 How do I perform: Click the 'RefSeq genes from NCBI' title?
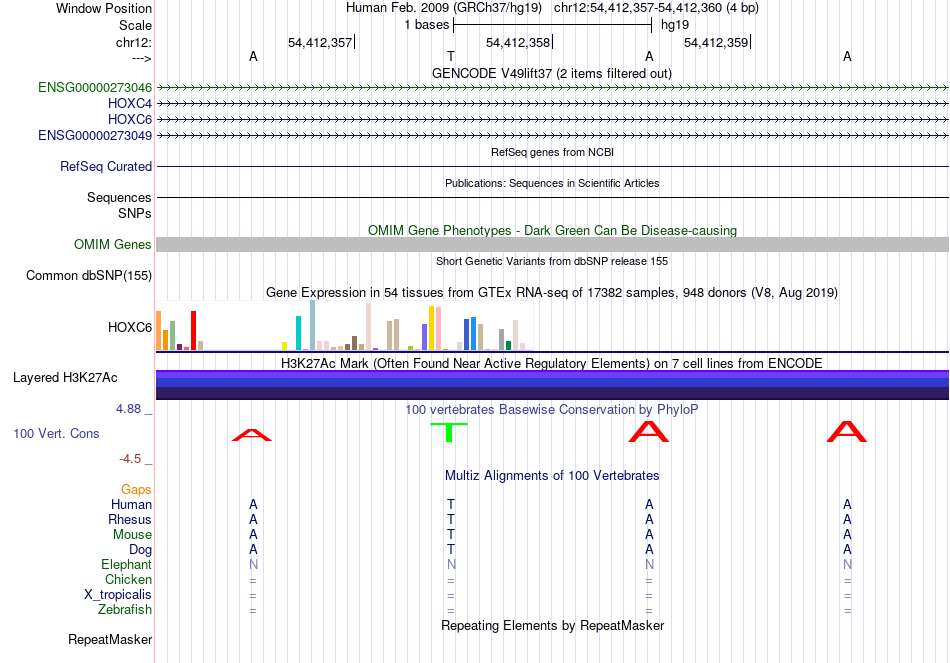coord(552,152)
